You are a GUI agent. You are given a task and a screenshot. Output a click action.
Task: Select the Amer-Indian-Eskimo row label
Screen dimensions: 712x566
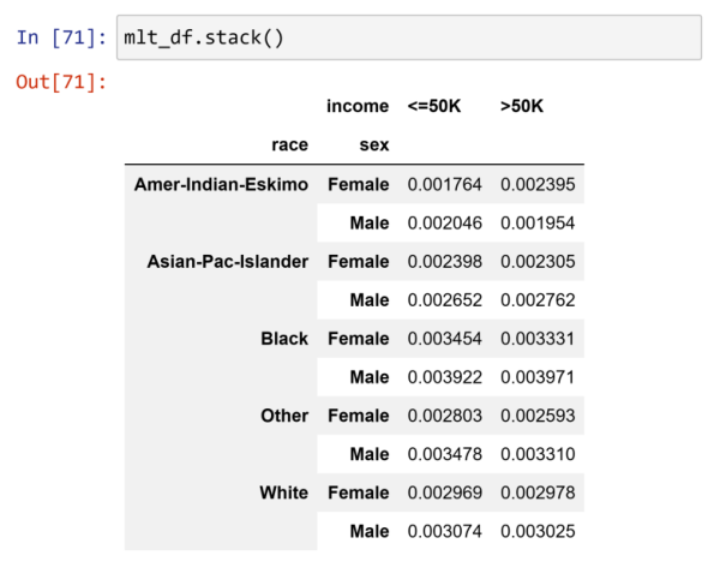click(x=221, y=184)
